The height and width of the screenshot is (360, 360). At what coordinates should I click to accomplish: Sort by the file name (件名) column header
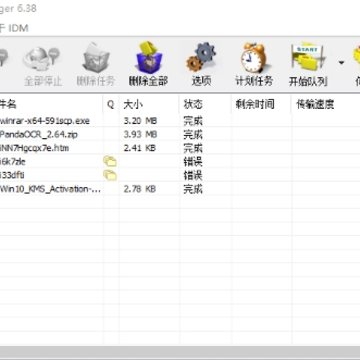(51, 104)
